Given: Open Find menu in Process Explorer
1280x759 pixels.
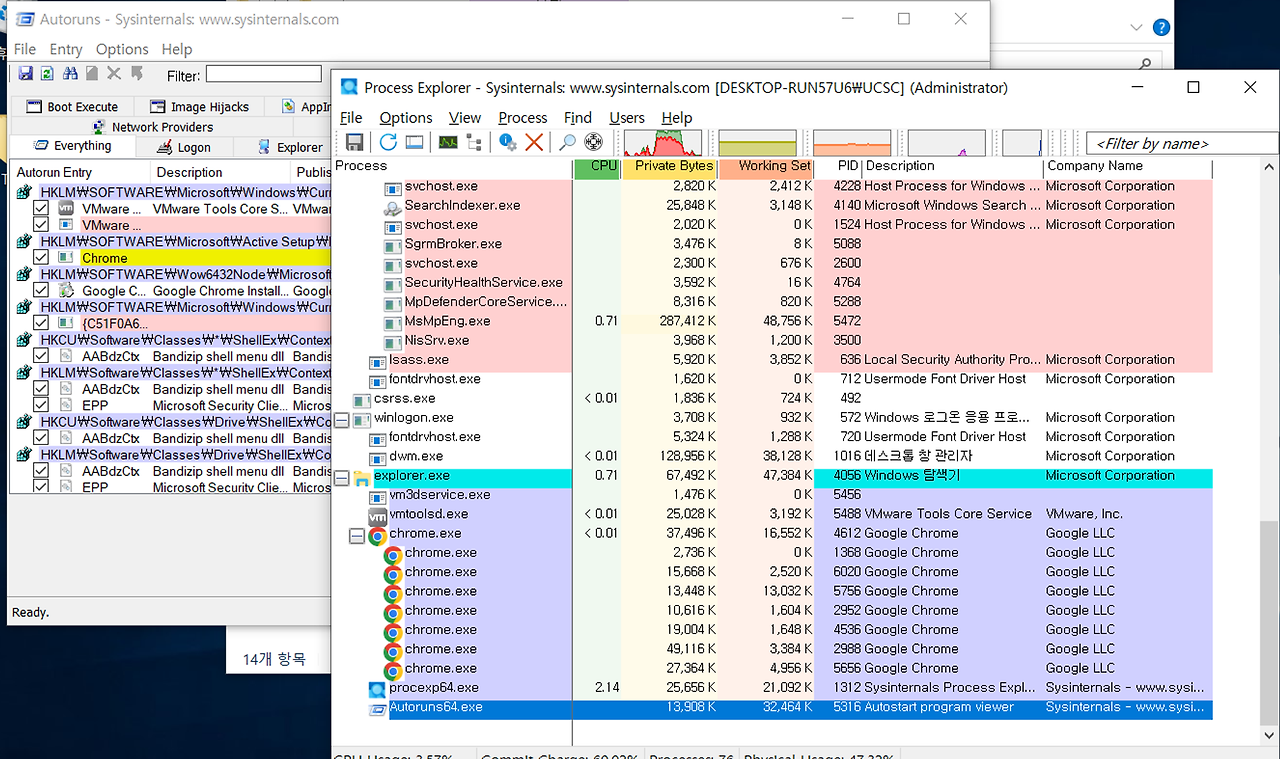Looking at the screenshot, I should [x=578, y=117].
